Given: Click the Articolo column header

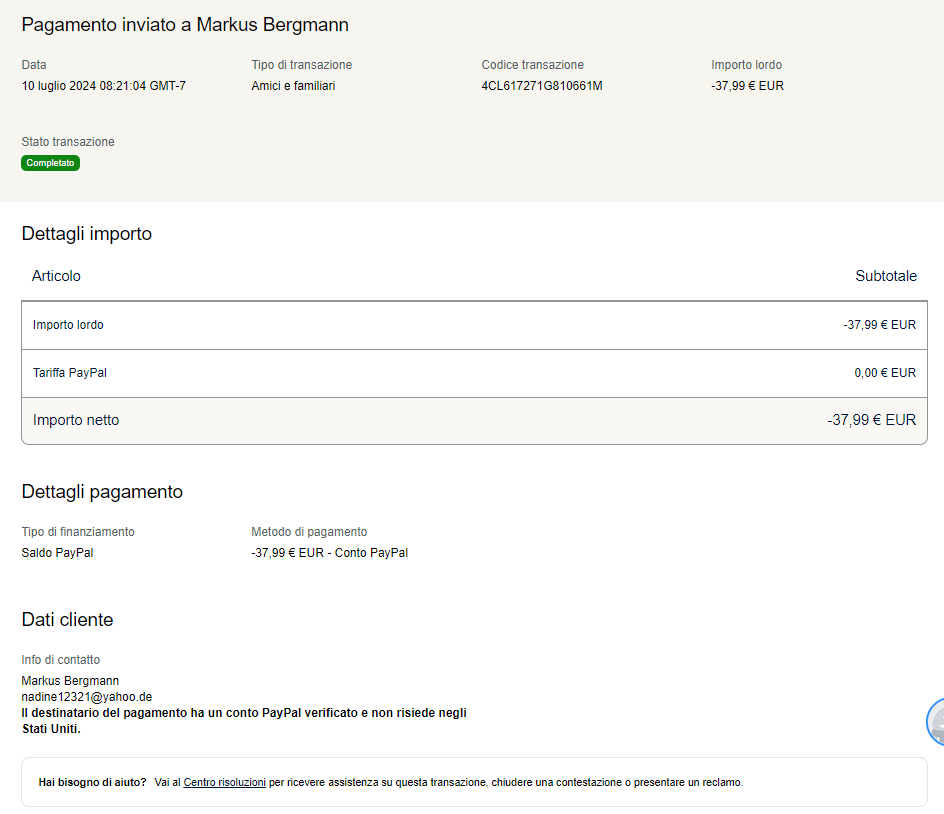Looking at the screenshot, I should coord(56,276).
